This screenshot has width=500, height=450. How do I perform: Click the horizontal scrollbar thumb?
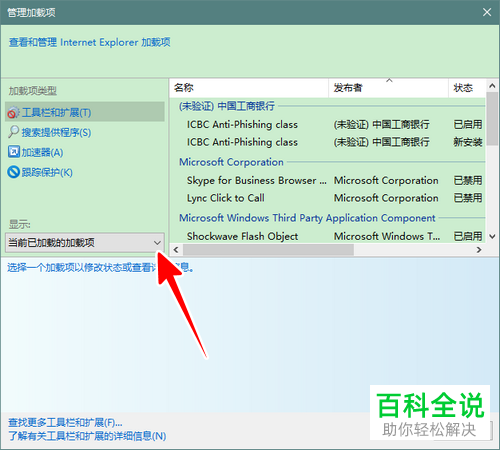(268, 250)
